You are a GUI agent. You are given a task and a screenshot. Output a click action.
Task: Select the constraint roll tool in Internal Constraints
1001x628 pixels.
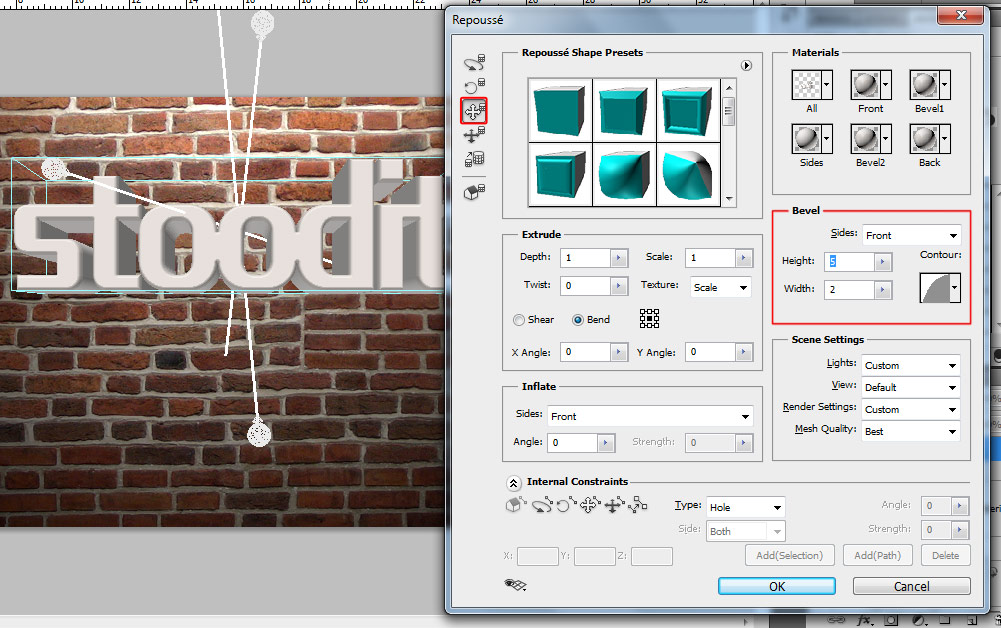point(566,505)
